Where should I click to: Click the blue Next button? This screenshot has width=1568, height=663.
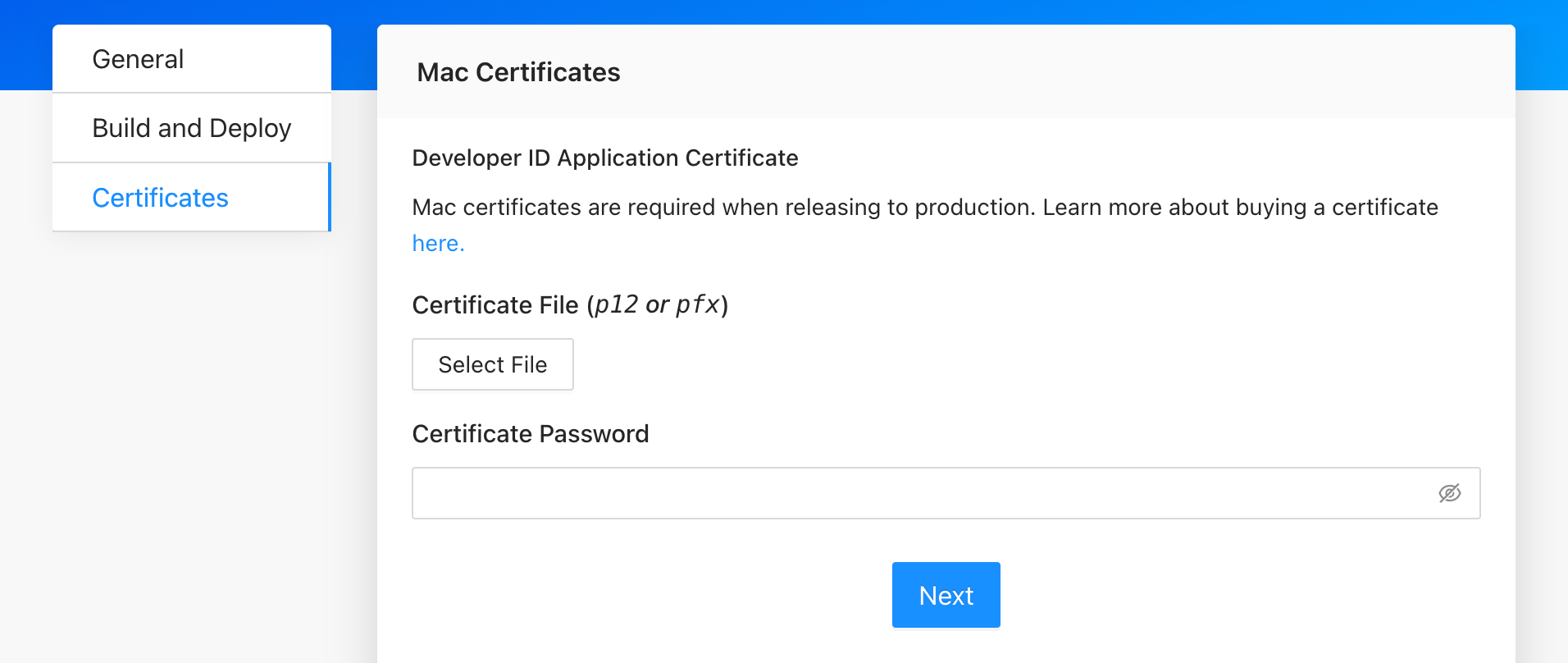[946, 595]
